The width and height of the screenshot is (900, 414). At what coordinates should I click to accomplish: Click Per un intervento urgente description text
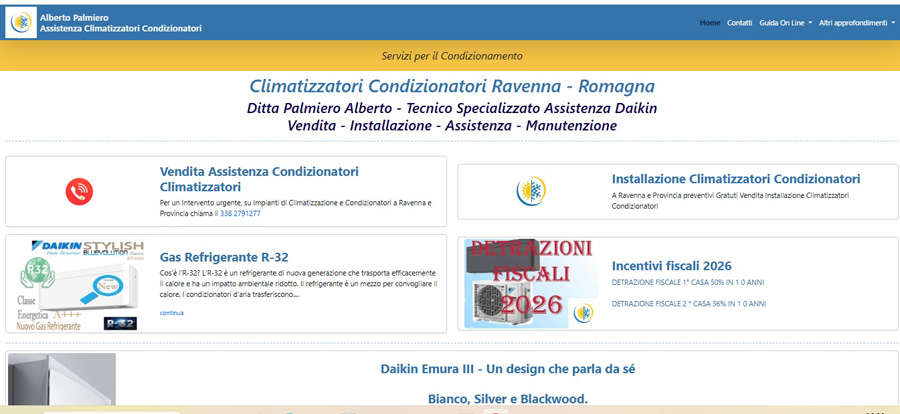point(296,208)
